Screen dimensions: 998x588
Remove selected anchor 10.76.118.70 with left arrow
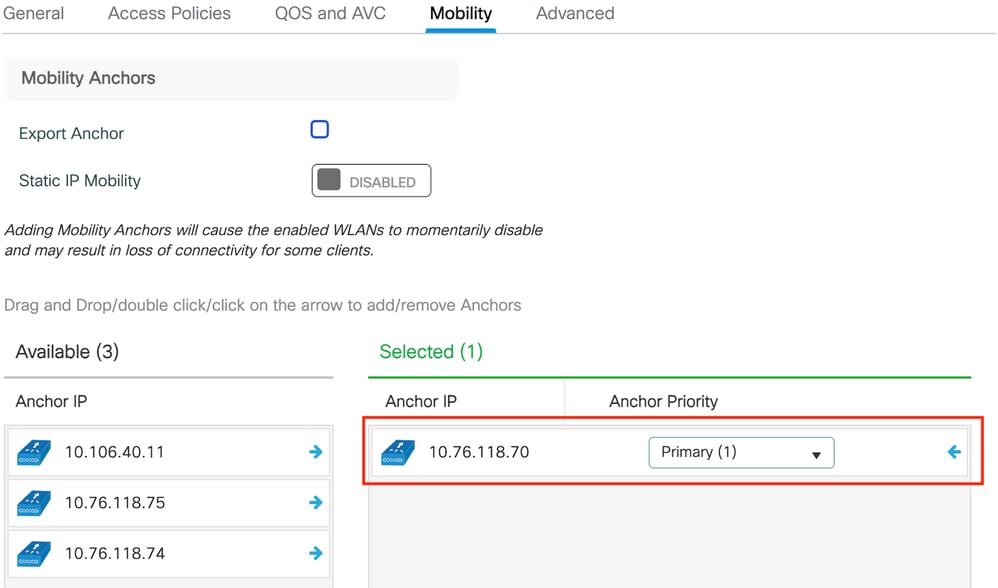pyautogui.click(x=954, y=452)
